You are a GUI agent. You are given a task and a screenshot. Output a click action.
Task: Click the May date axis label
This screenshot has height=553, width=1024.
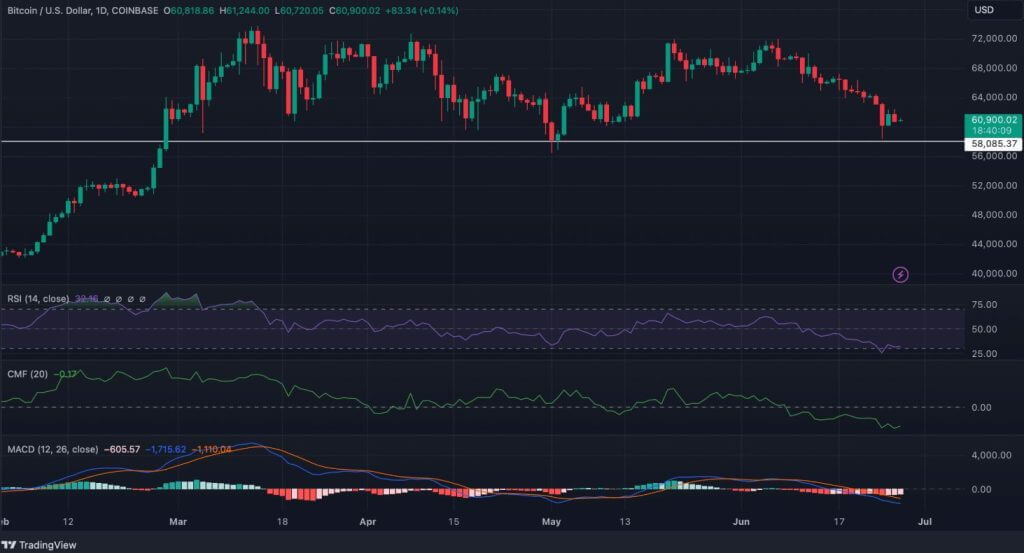coord(551,522)
